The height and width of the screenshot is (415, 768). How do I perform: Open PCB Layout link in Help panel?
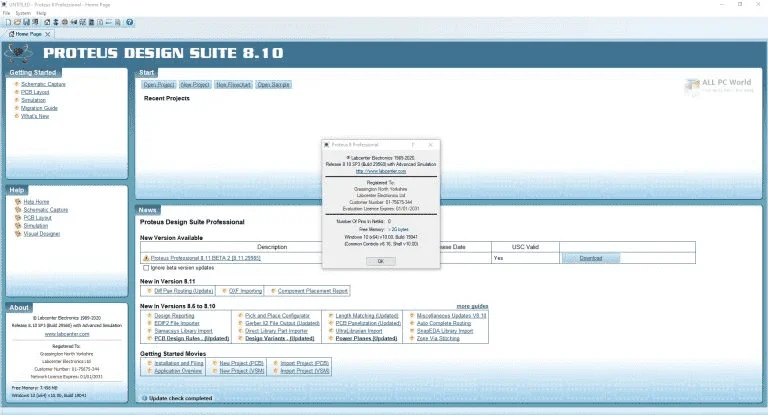coord(38,218)
